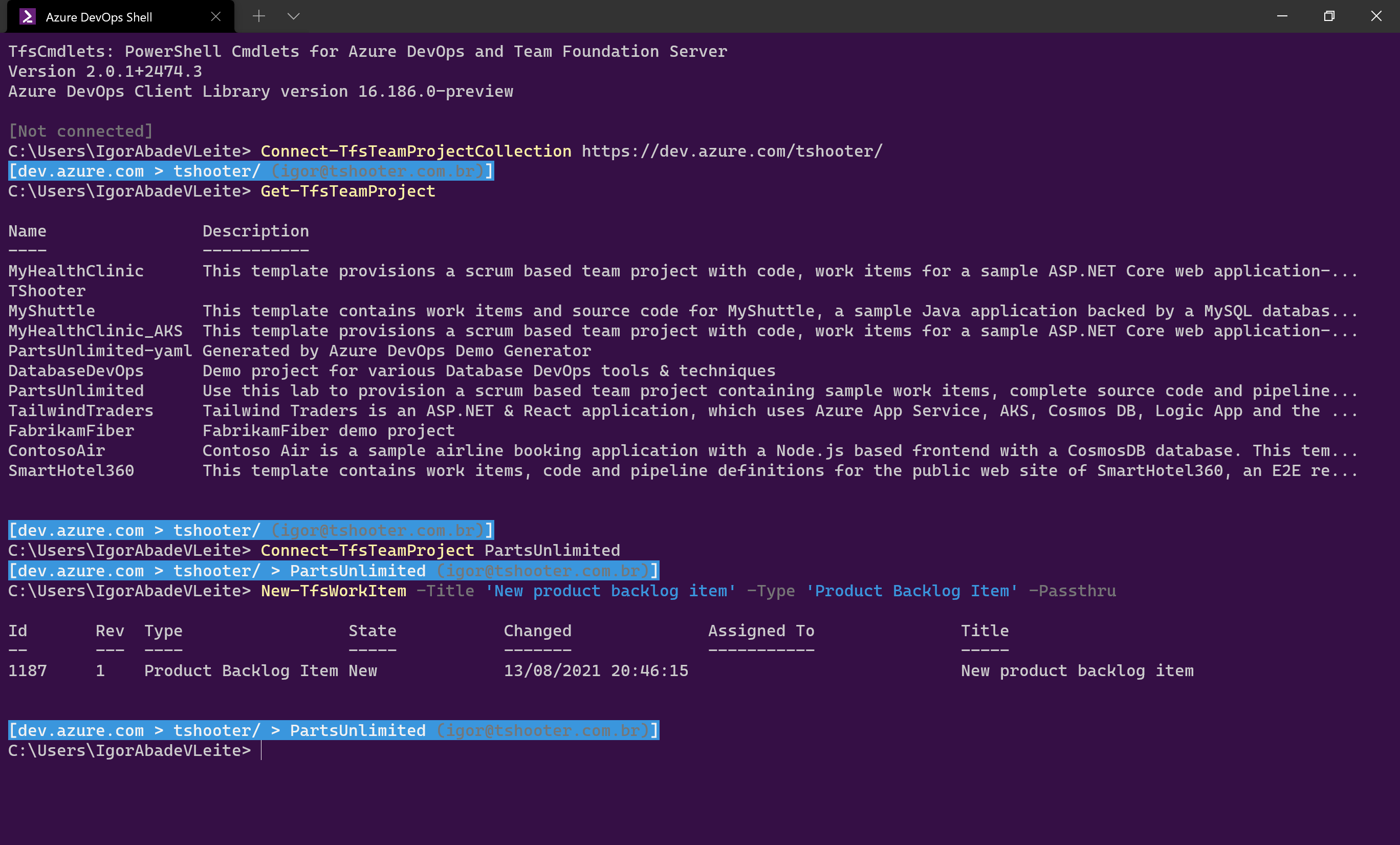Screen dimensions: 1400x845
Task: Click the Name column header
Action: coord(27,231)
